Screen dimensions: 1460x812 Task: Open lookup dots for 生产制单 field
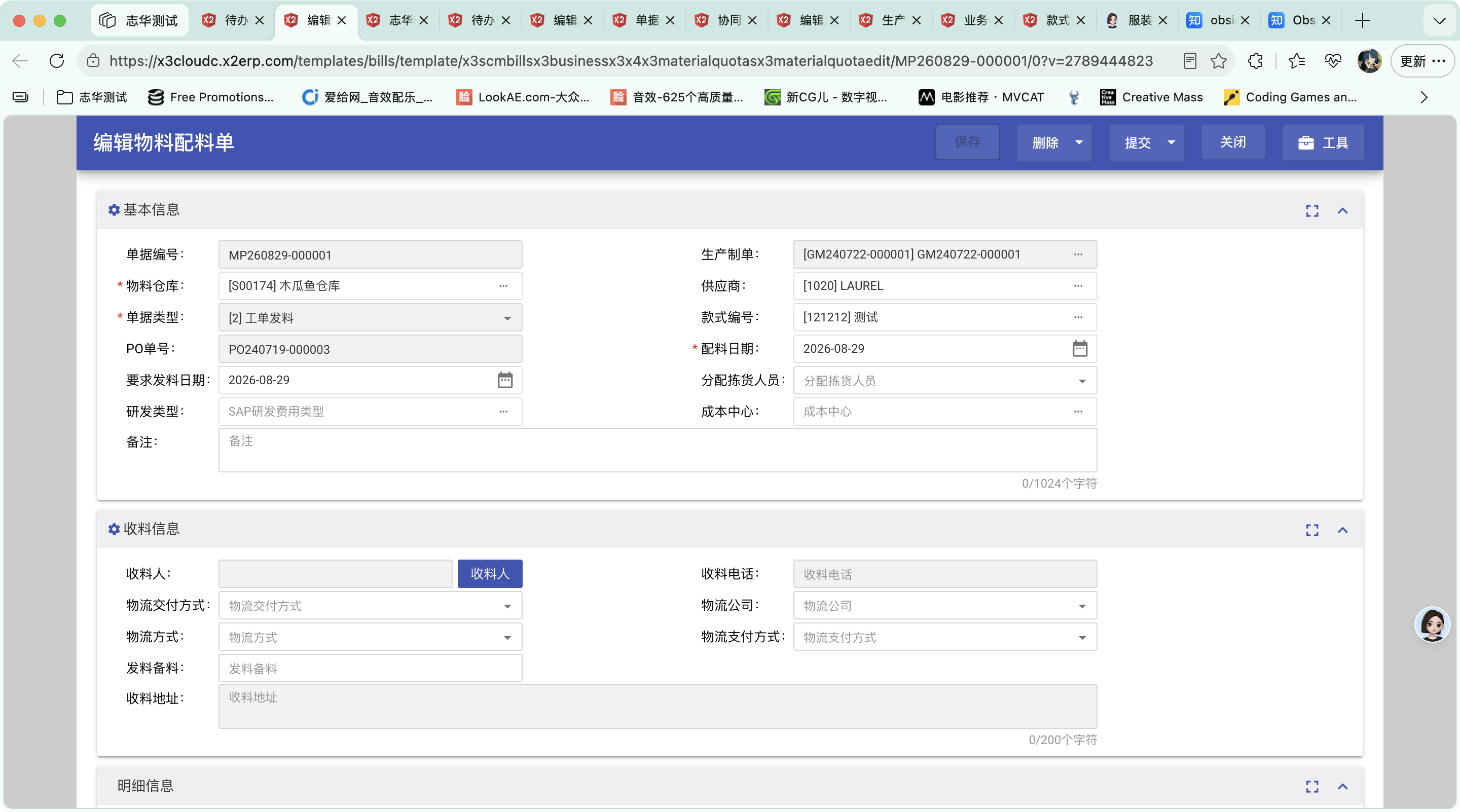tap(1078, 255)
